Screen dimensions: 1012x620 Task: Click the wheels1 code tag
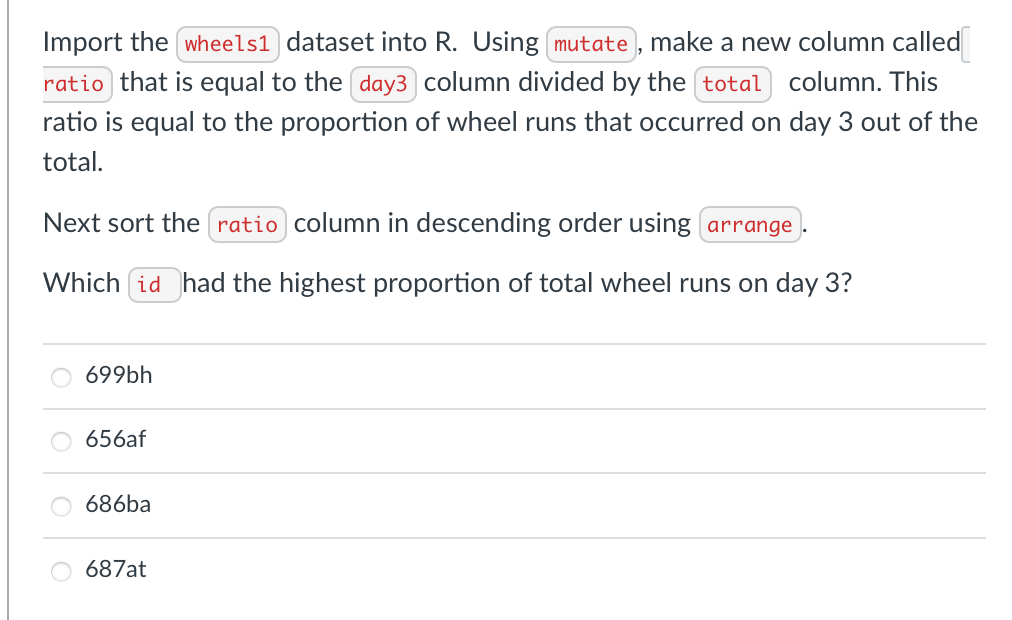click(x=227, y=44)
